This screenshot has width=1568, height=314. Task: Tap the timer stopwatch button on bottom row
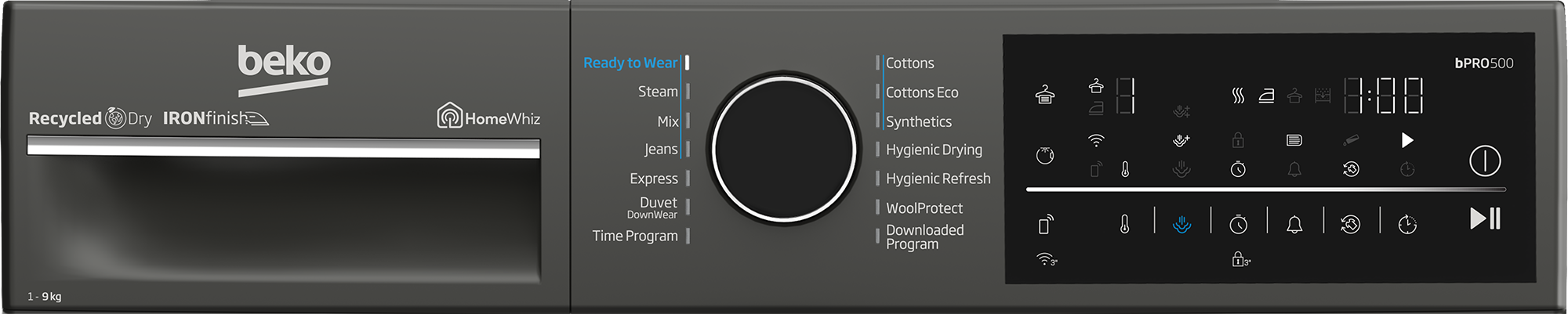[x=1238, y=225]
